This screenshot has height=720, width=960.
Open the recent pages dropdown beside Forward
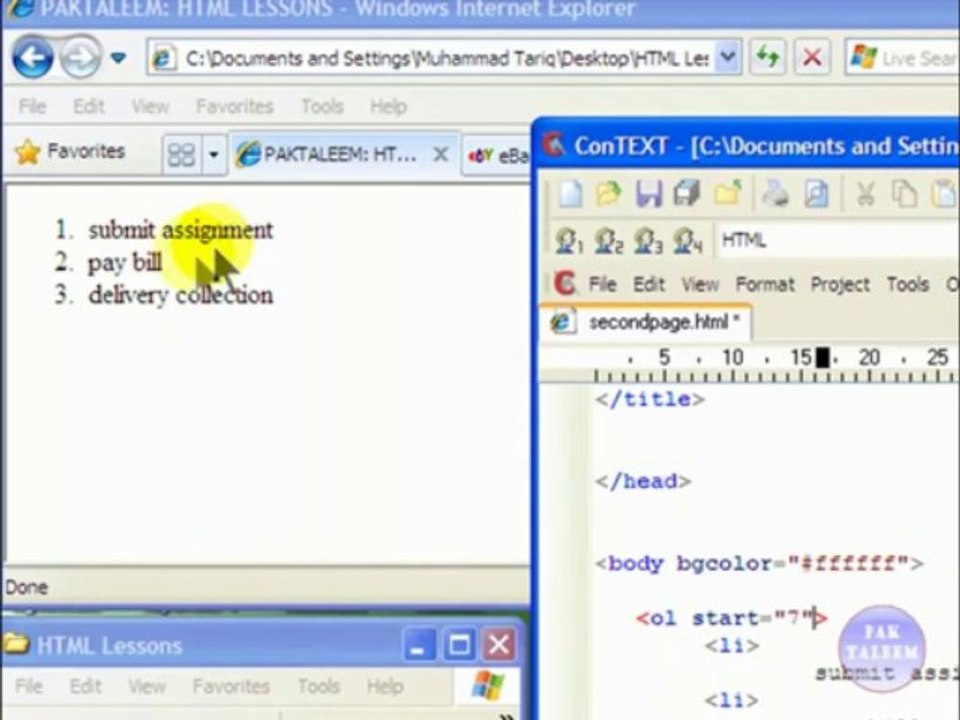[118, 58]
